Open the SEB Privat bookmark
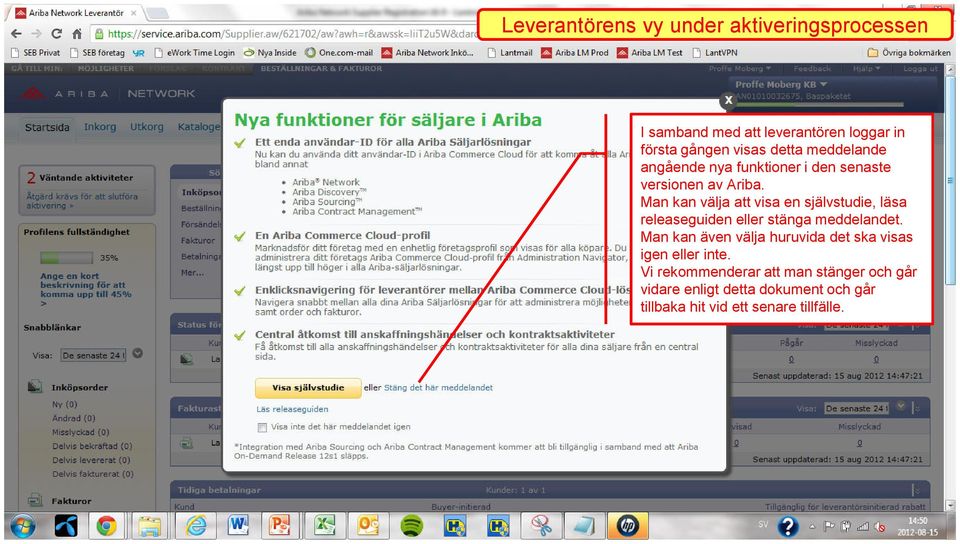This screenshot has height=544, width=960. (36, 53)
